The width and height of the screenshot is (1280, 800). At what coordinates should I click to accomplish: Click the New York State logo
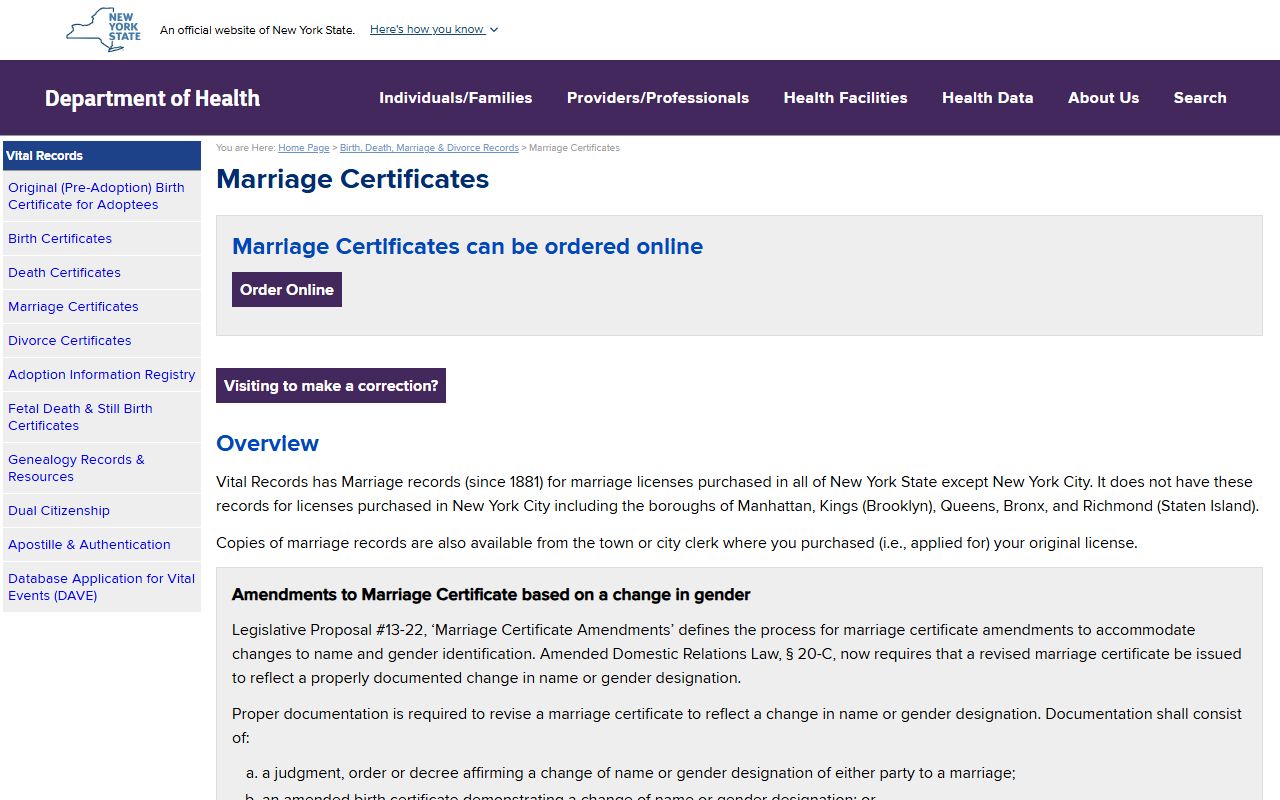tap(104, 30)
